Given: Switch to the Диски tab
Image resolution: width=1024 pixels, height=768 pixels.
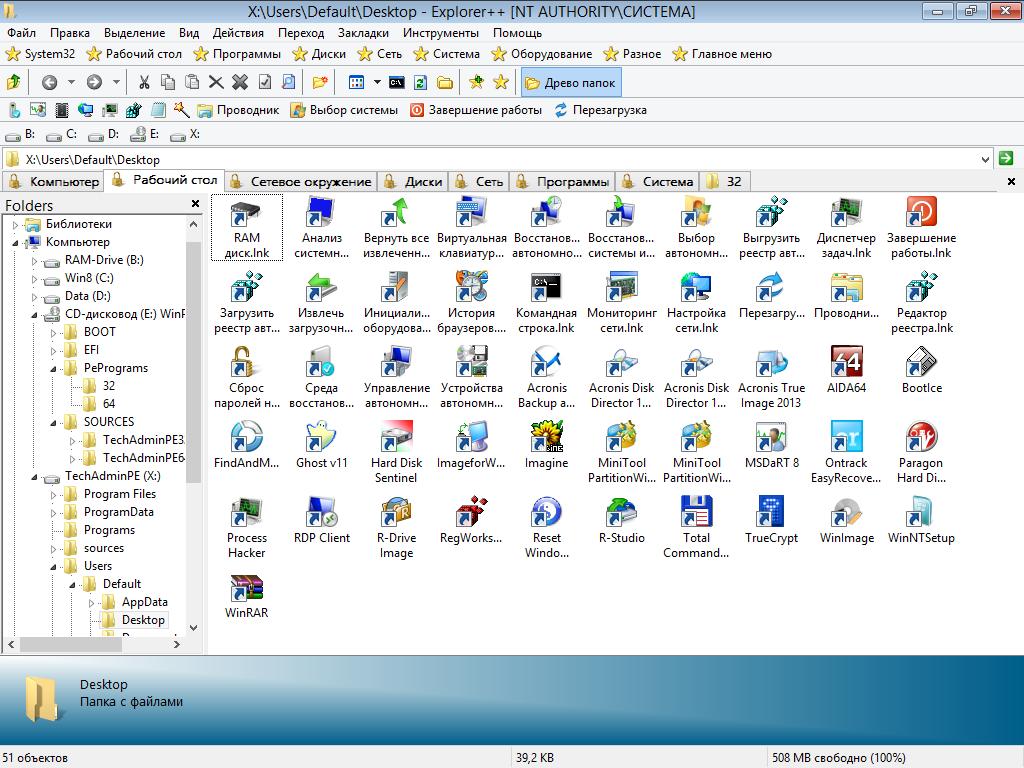Looking at the screenshot, I should [414, 182].
